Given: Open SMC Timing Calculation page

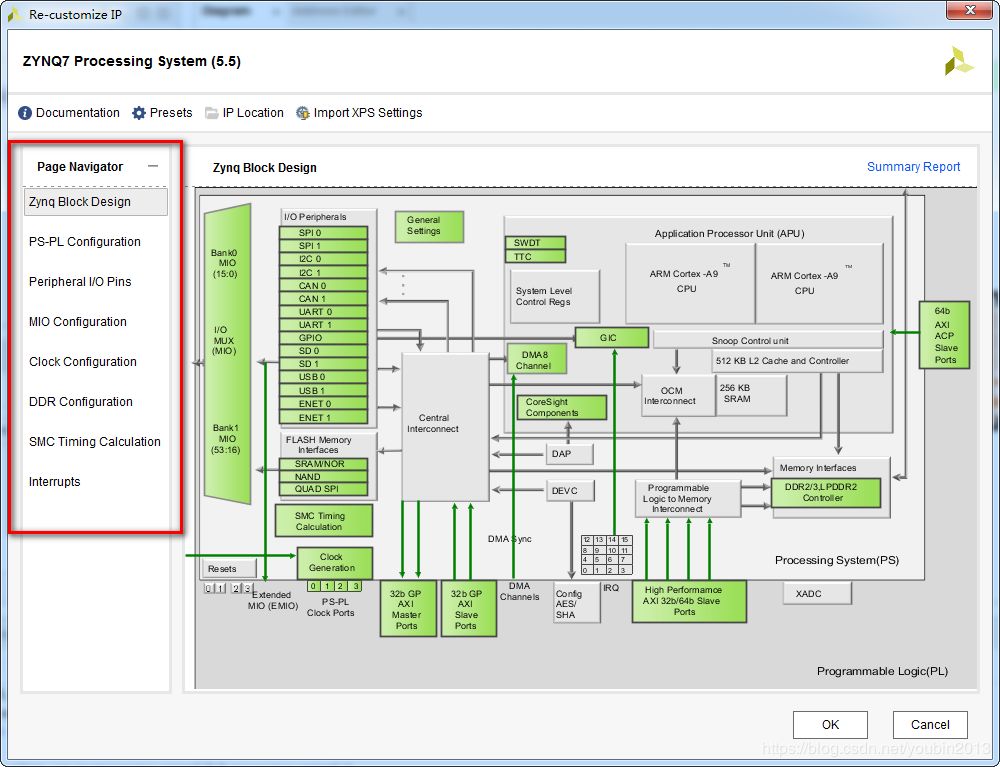Looking at the screenshot, I should pos(94,442).
